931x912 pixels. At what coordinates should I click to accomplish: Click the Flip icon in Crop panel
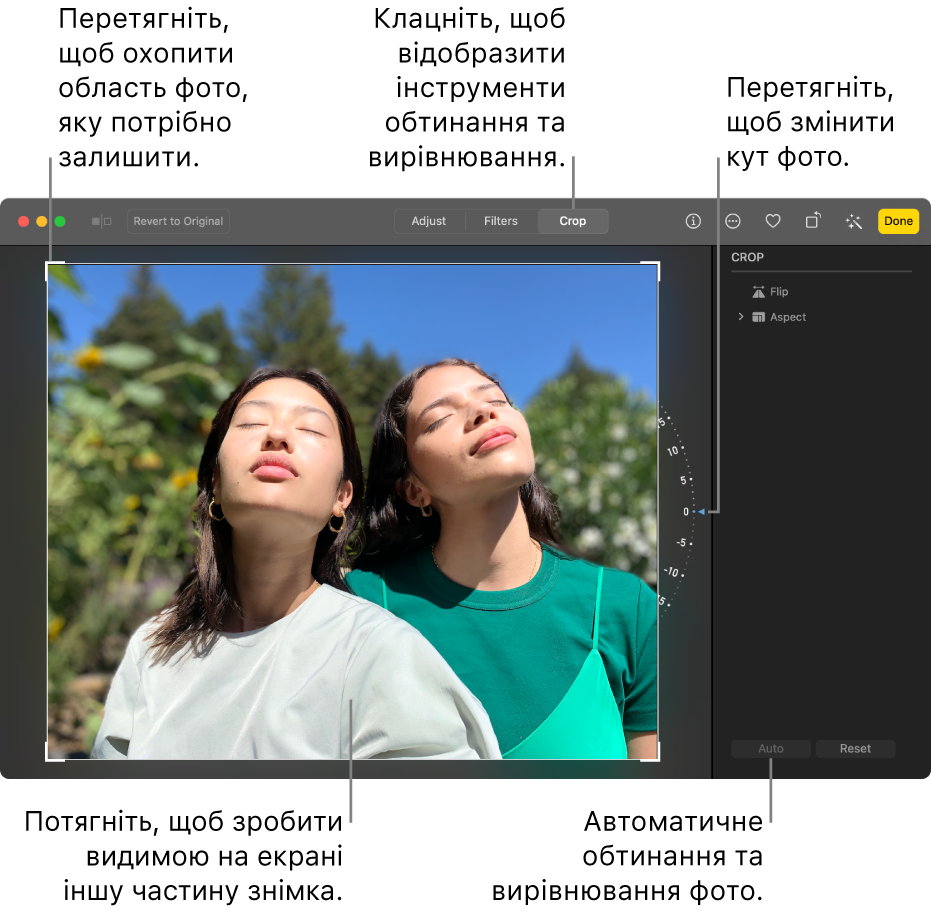point(758,292)
